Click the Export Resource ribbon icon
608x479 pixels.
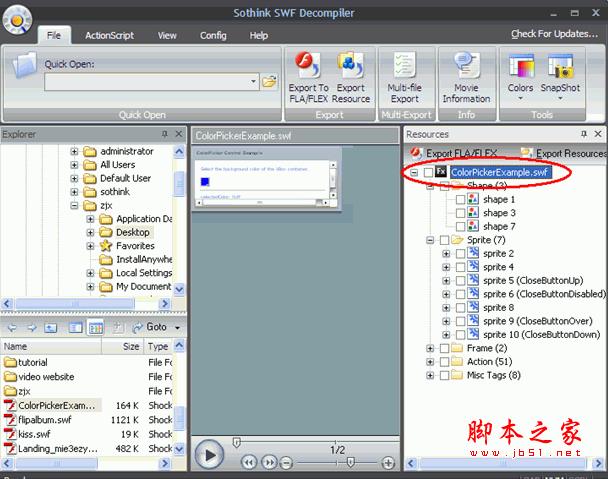coord(351,78)
